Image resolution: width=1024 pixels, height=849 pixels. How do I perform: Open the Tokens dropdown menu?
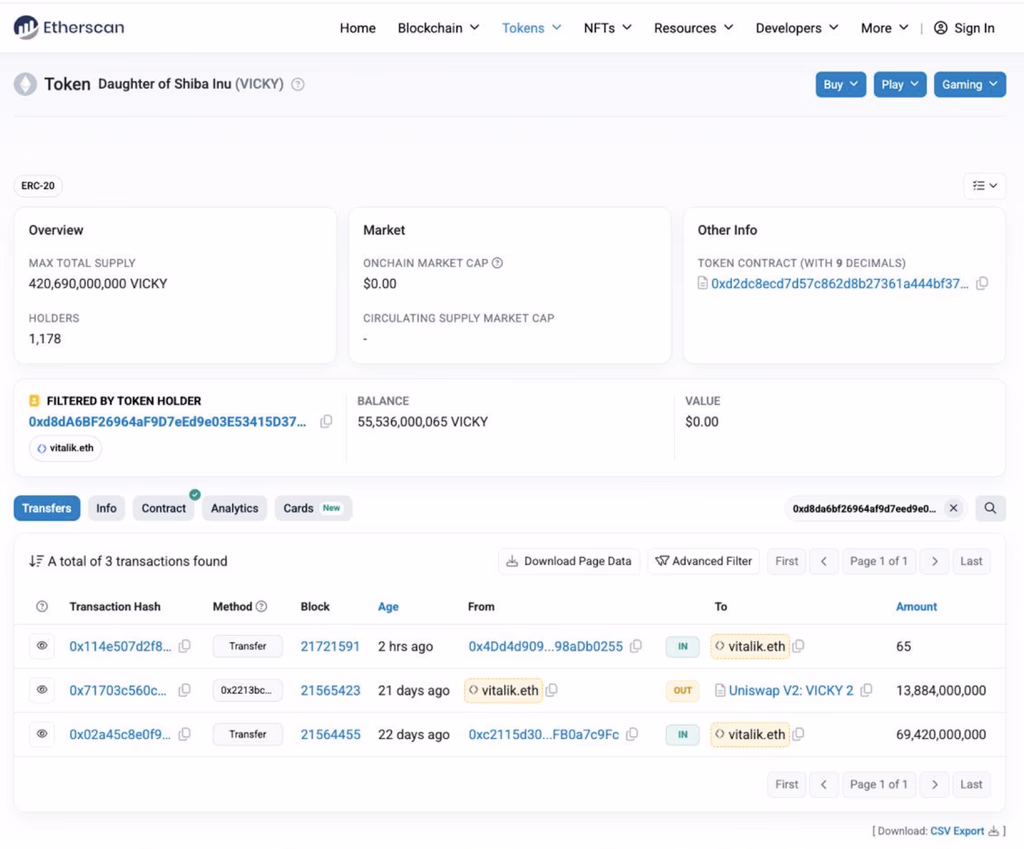coord(531,28)
